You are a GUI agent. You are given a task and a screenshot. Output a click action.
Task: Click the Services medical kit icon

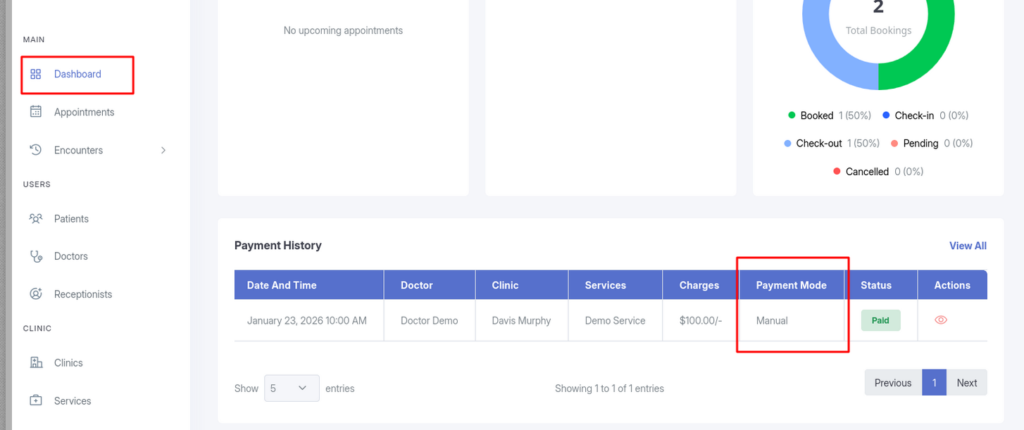(36, 400)
